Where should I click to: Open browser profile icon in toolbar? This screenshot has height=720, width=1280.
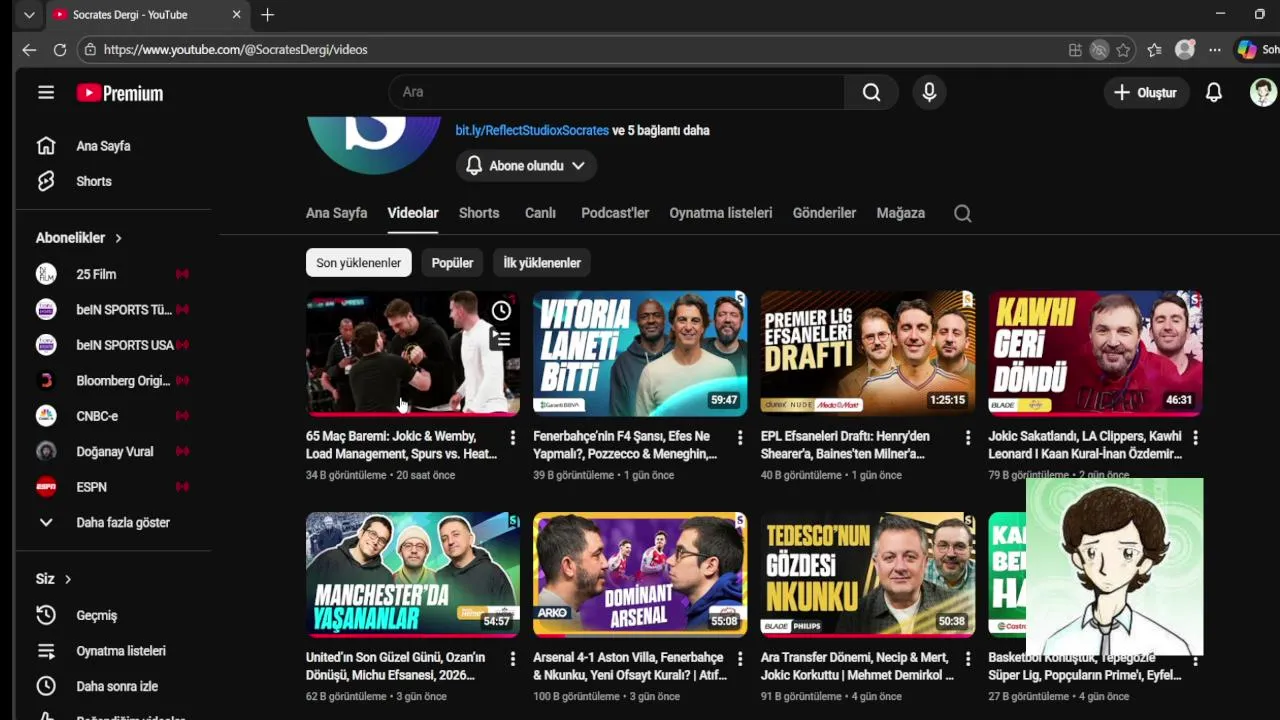tap(1185, 49)
